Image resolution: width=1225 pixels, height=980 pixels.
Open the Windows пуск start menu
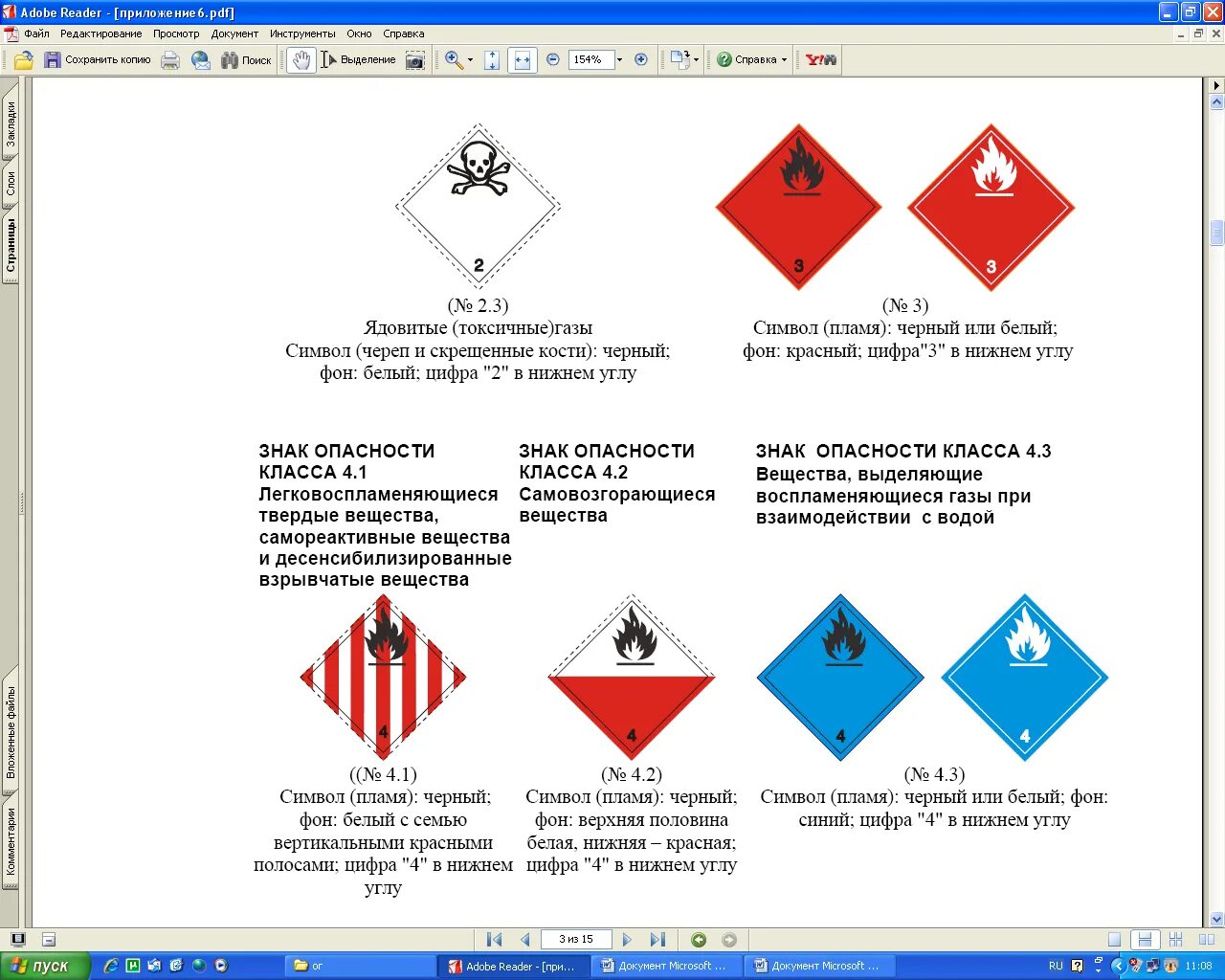click(x=45, y=966)
